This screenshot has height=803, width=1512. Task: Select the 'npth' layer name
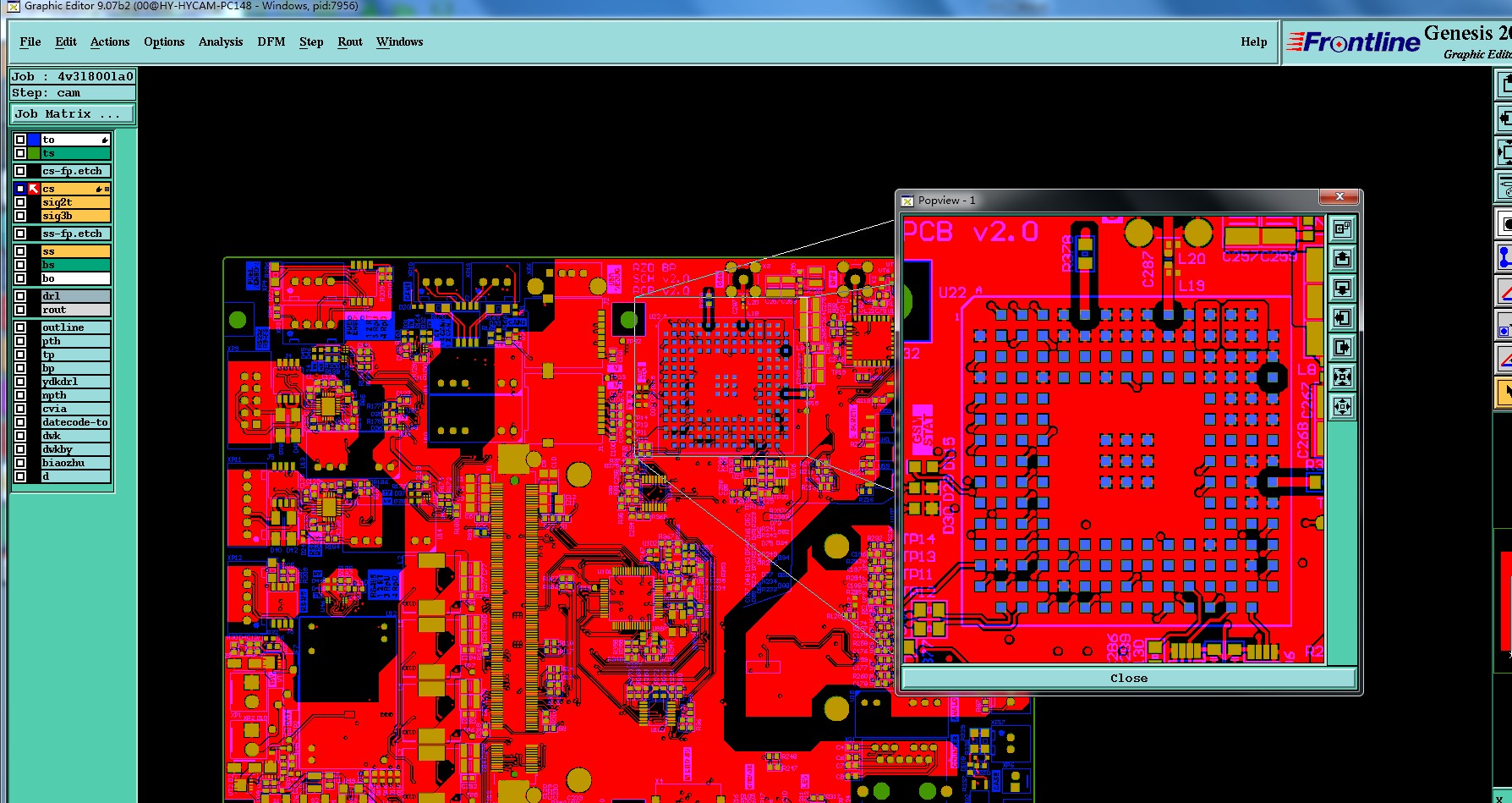coord(75,395)
